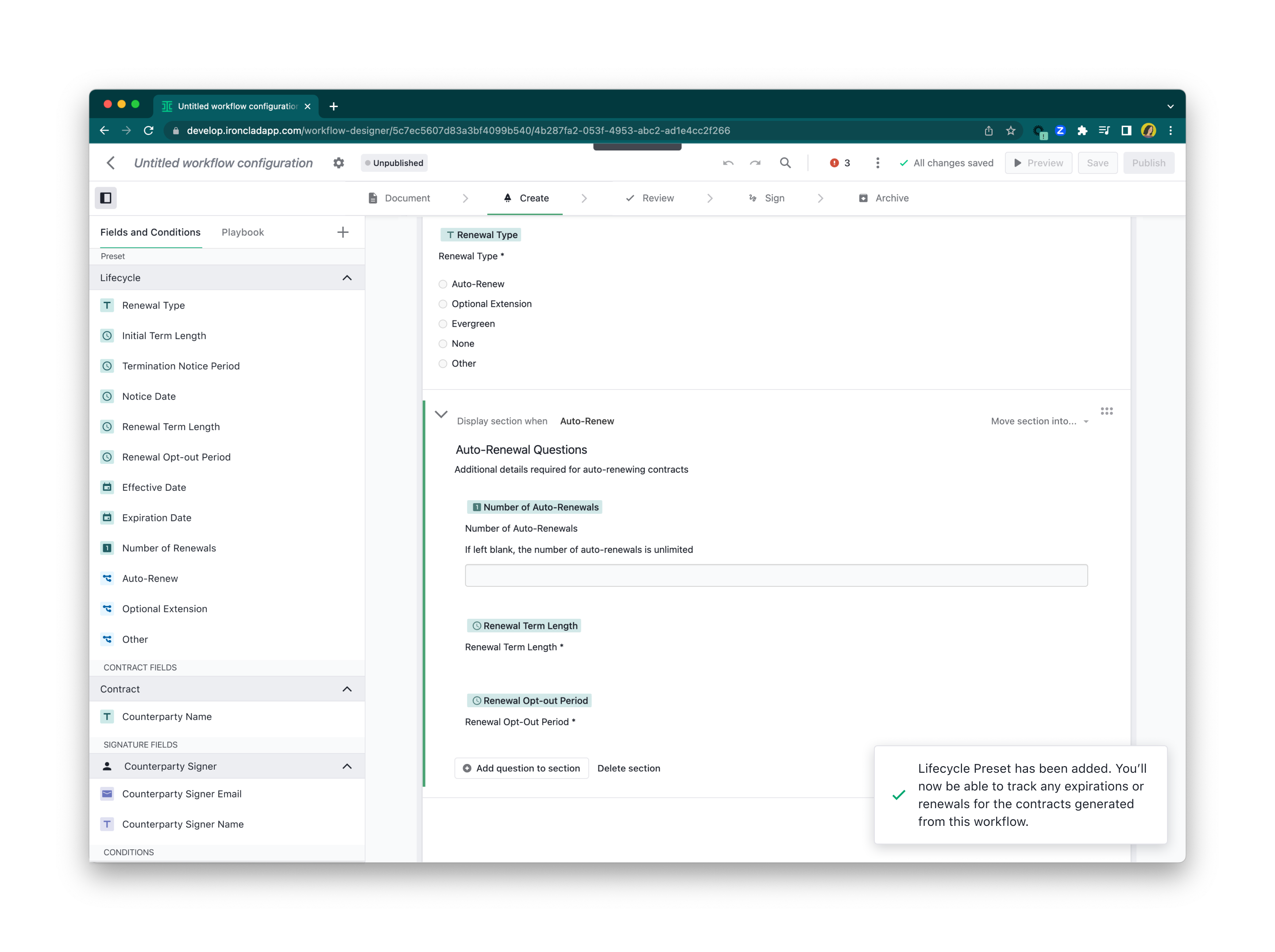
Task: Open workflow settings gear
Action: (x=338, y=162)
